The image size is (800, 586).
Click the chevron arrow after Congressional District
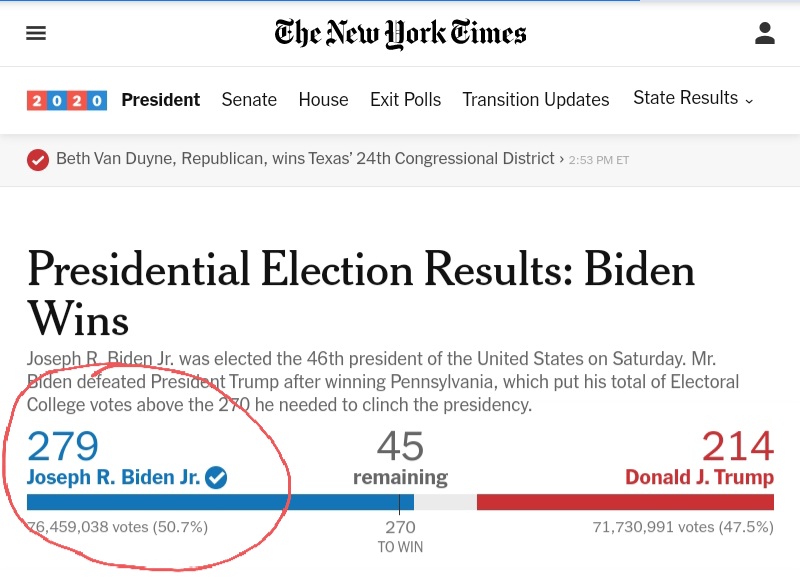(x=562, y=159)
